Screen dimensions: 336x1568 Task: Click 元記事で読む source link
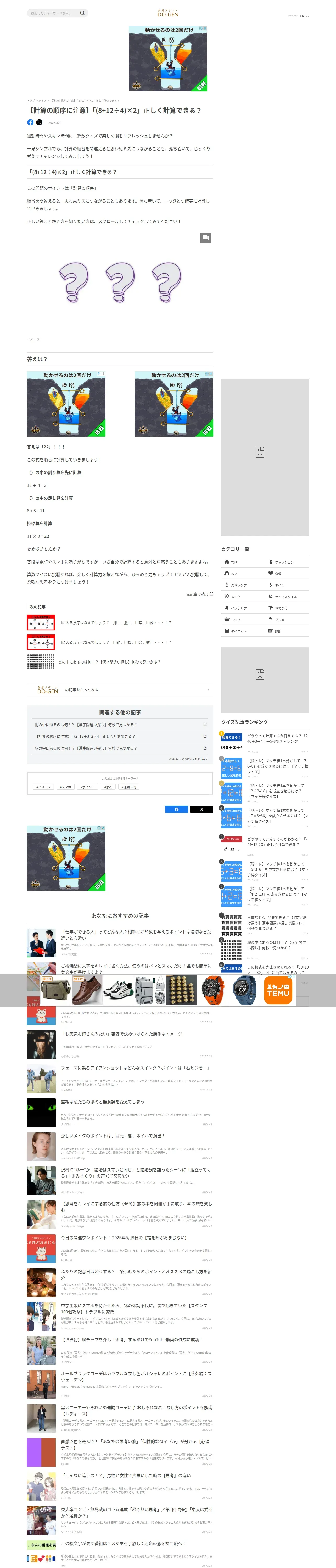click(199, 594)
